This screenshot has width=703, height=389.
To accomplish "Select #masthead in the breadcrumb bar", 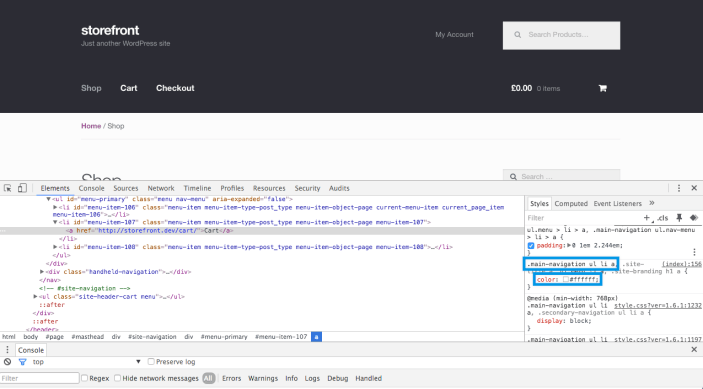I will pyautogui.click(x=87, y=337).
